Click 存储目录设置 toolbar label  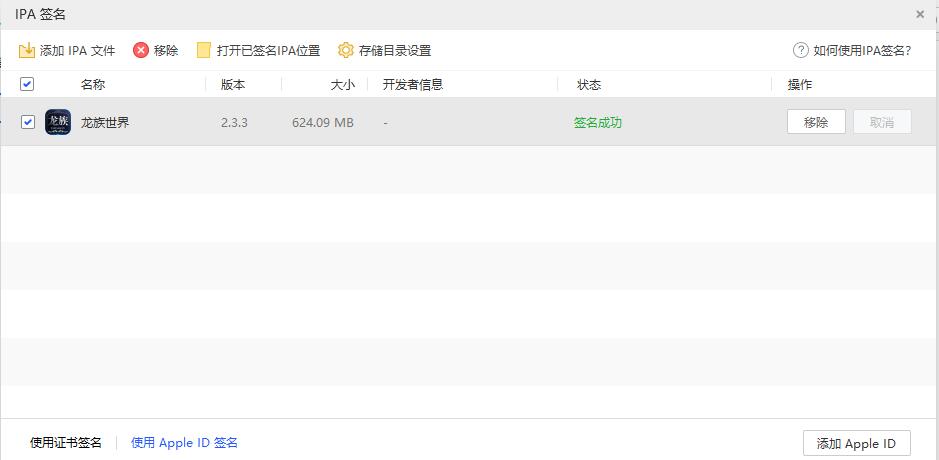(x=395, y=51)
